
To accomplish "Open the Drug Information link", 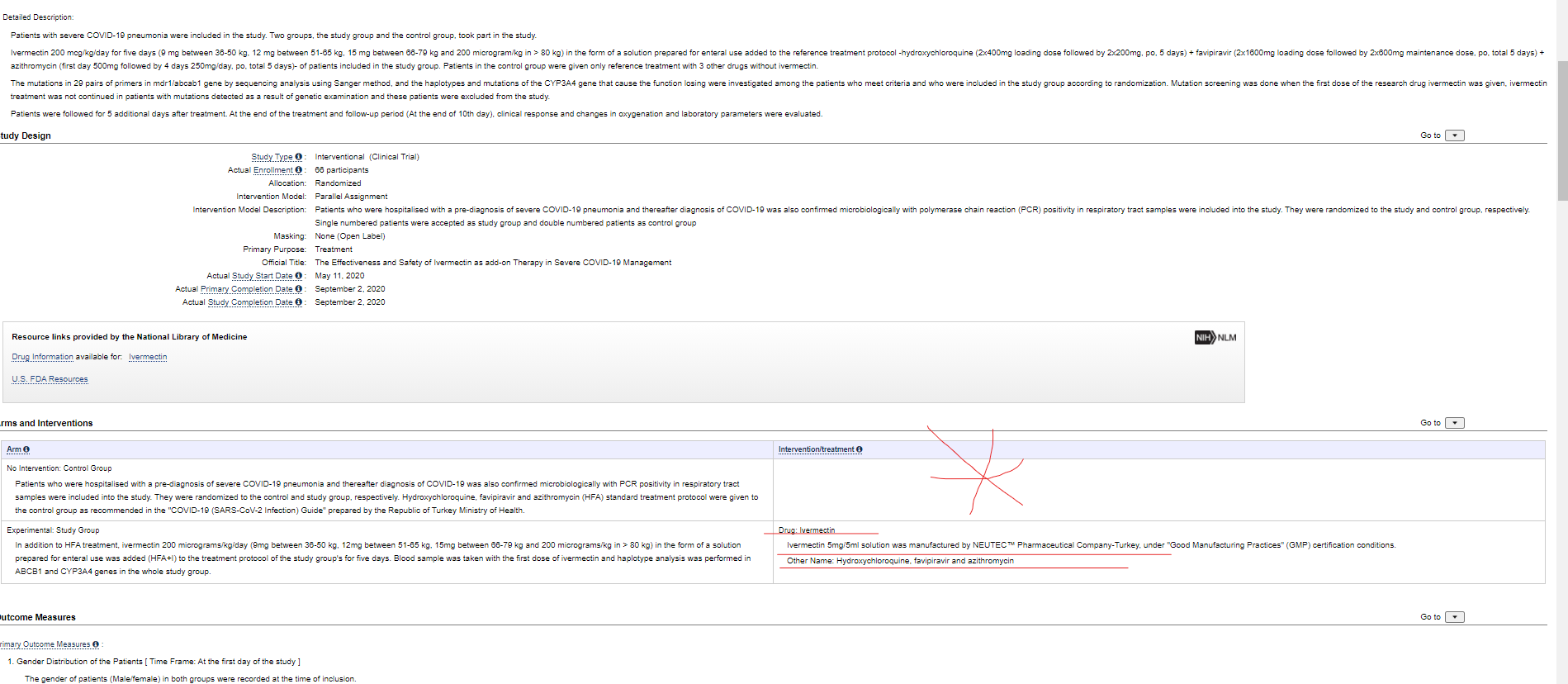I will pyautogui.click(x=42, y=357).
